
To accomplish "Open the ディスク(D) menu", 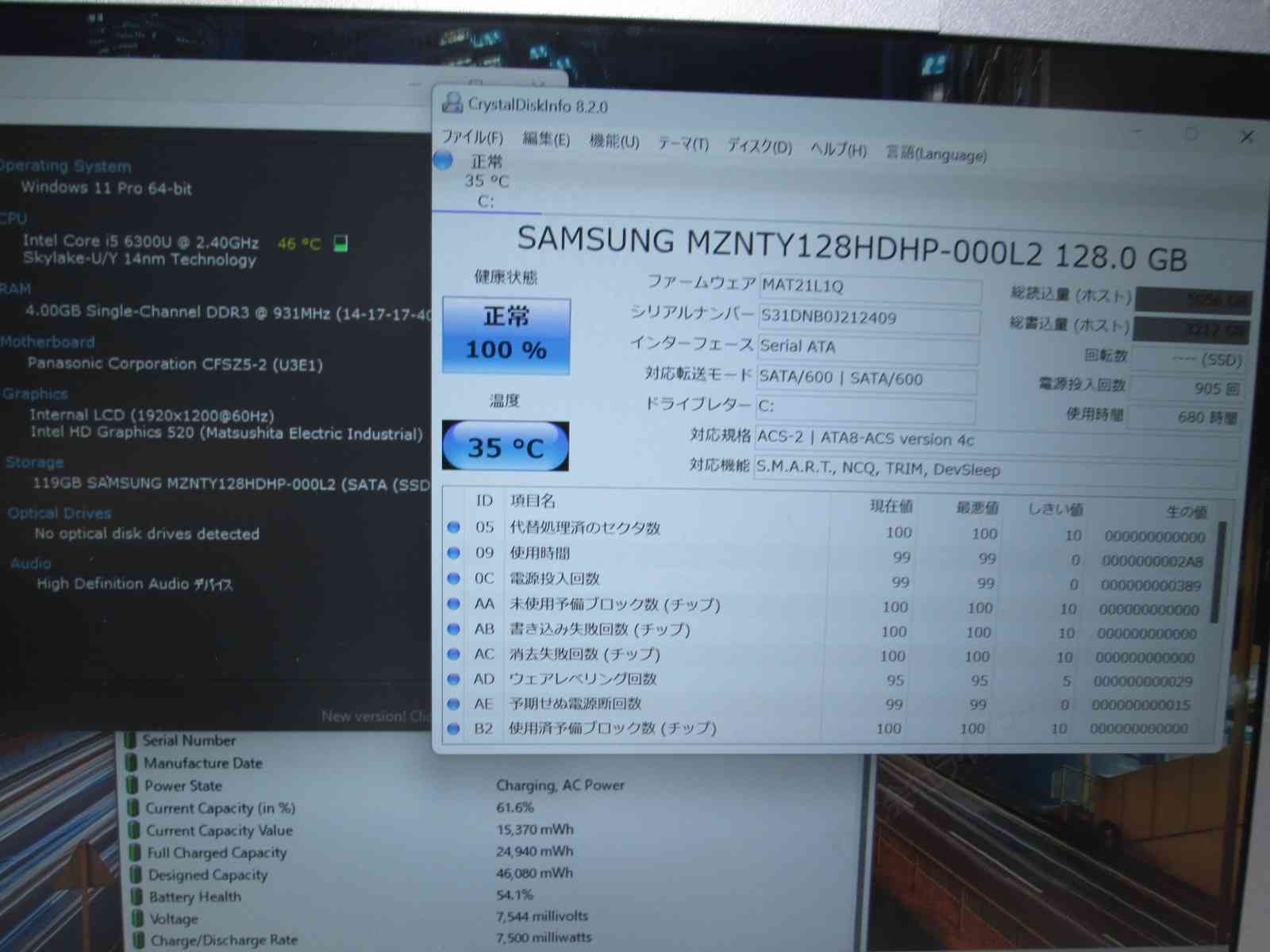I will coord(760,147).
